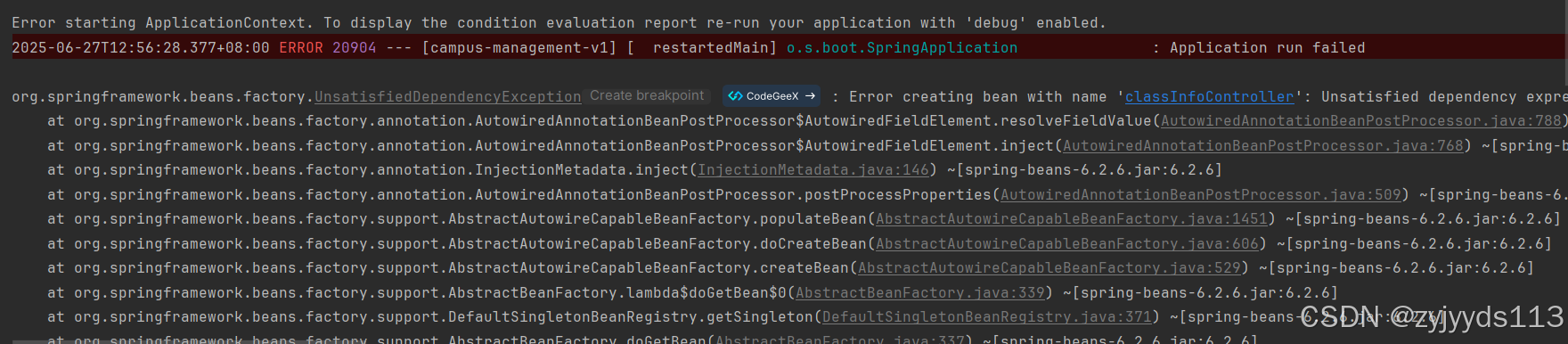Screen dimensions: 1568x344
Task: Click the CodeGeeX logo icon
Action: 735,95
